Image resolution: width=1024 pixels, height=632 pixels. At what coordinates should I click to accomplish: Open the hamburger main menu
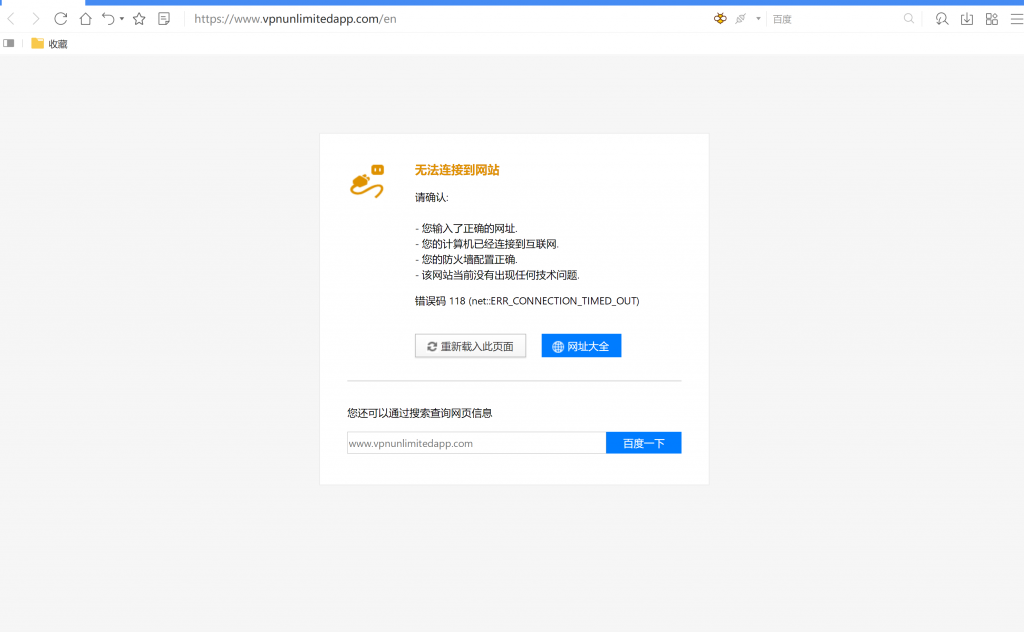pyautogui.click(x=1017, y=19)
